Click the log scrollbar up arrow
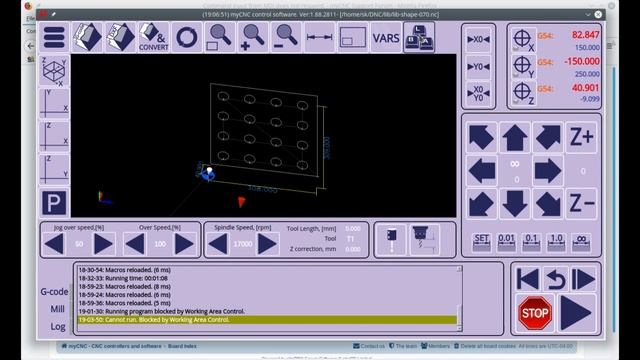The image size is (640, 360). pos(459,269)
